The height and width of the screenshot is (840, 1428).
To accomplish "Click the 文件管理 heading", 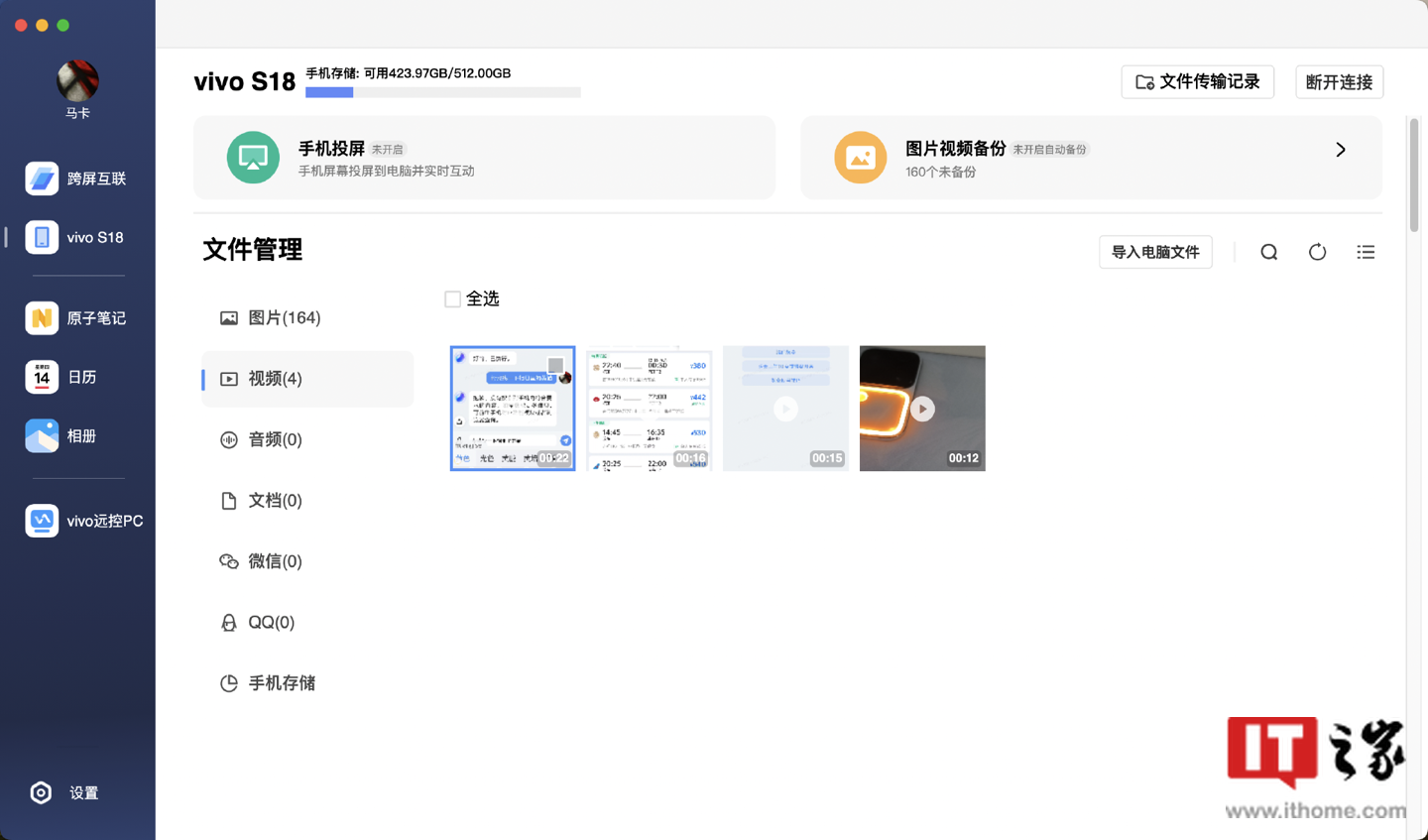I will (253, 250).
